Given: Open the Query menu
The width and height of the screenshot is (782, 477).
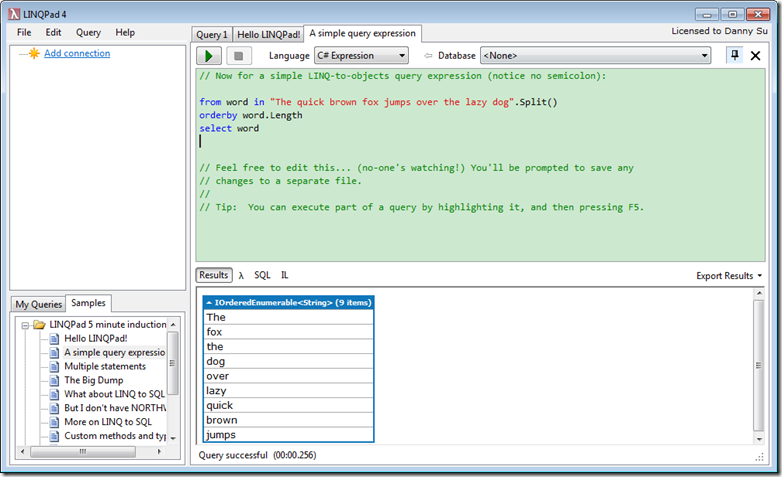Looking at the screenshot, I should point(88,32).
